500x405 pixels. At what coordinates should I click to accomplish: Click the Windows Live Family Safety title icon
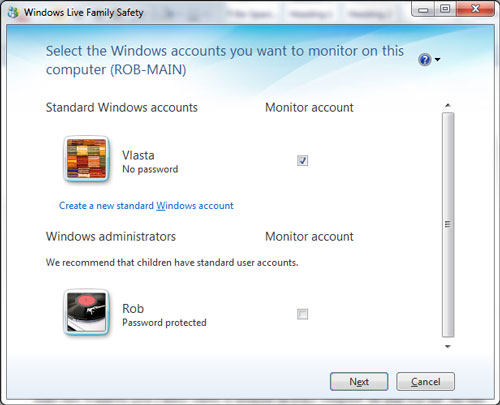(13, 12)
